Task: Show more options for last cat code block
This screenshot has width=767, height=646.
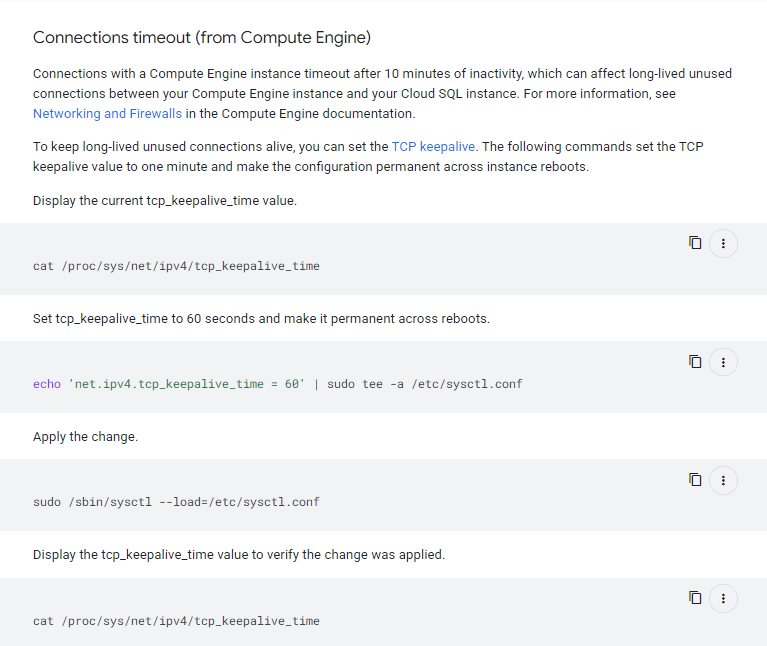Action: 723,598
